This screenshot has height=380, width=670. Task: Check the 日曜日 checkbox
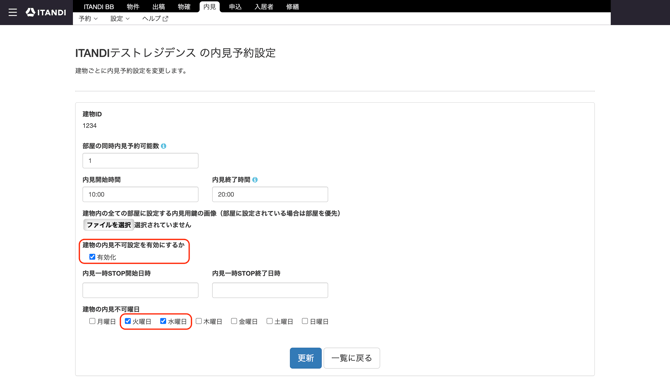(305, 321)
